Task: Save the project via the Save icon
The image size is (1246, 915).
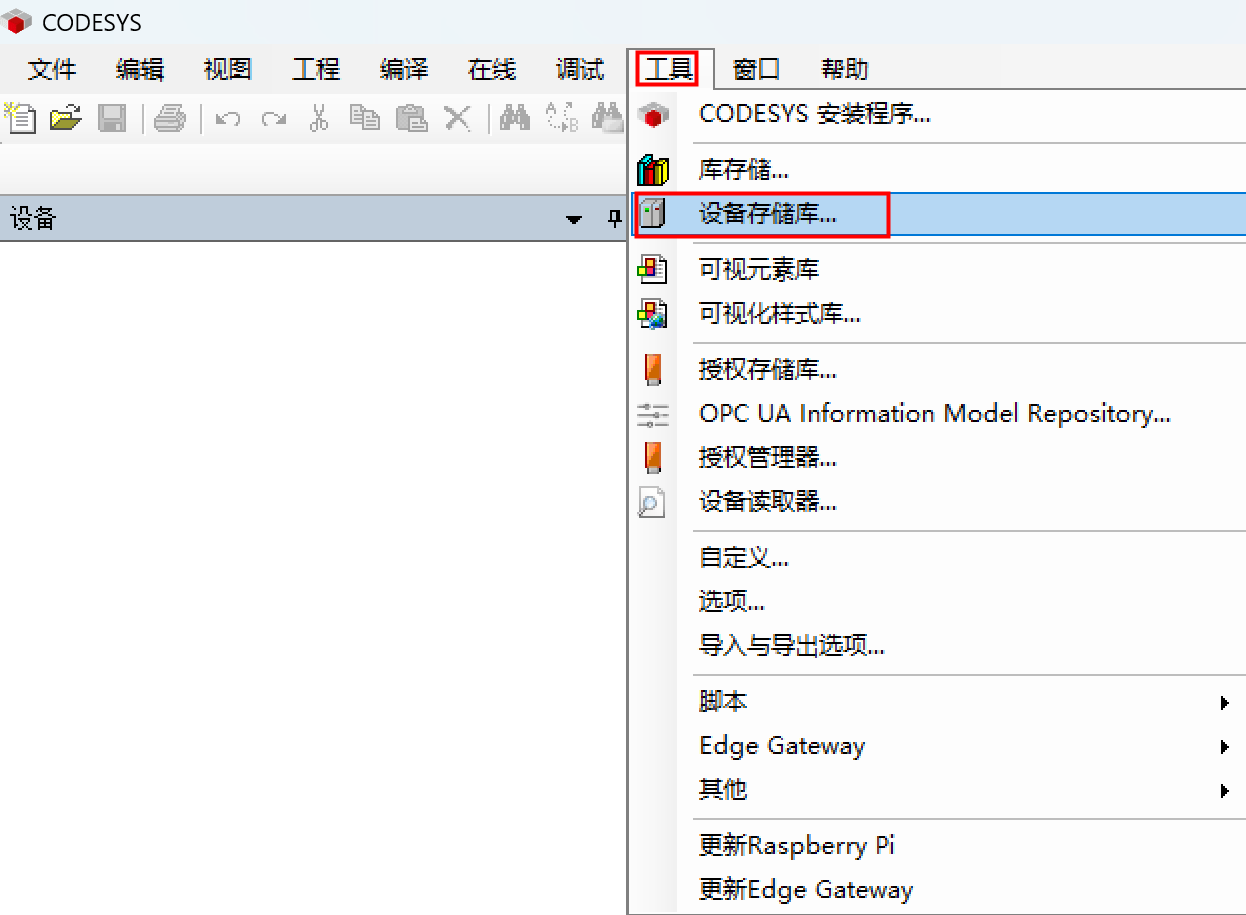Action: (113, 117)
